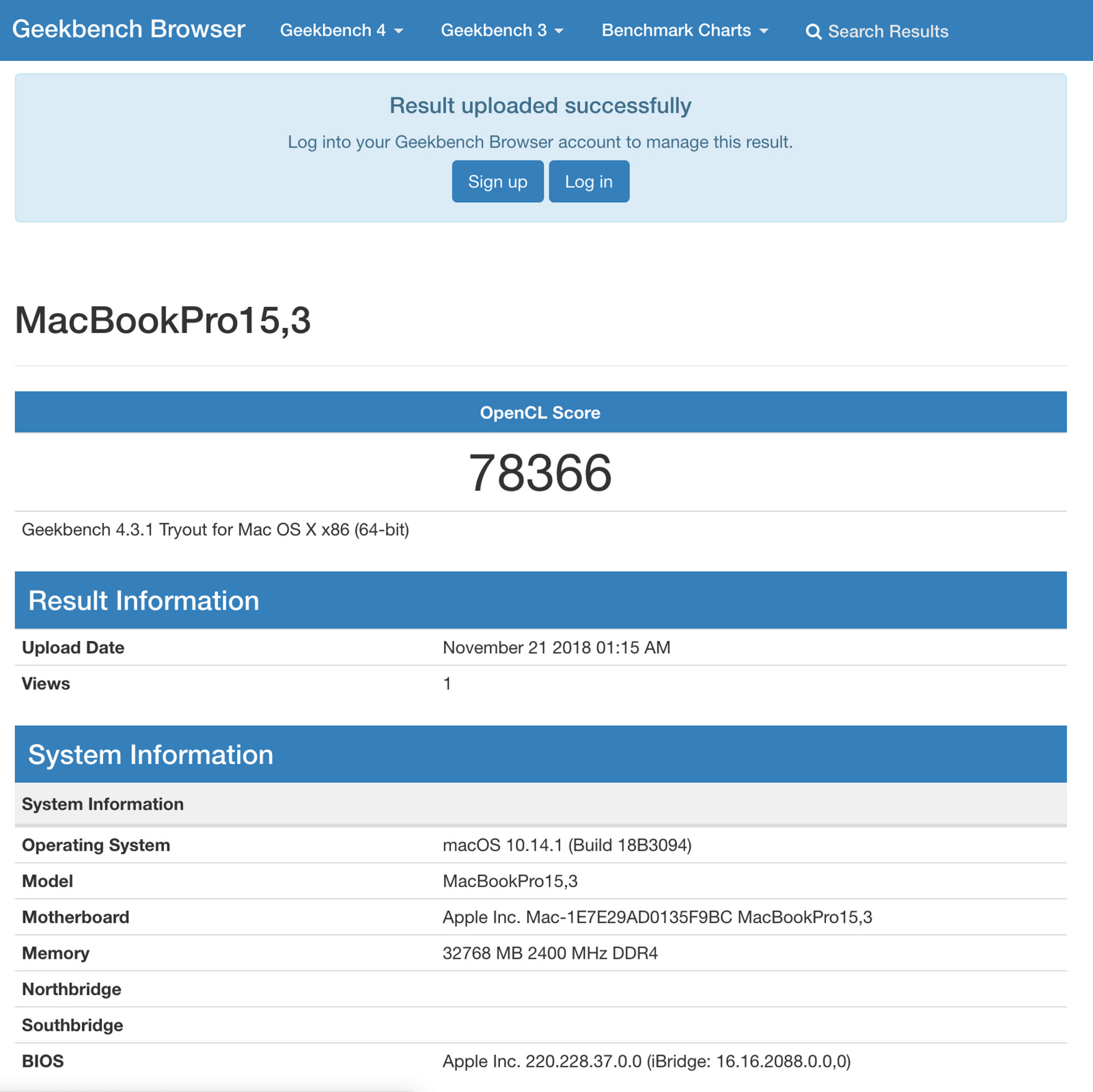Open the Search Results link text

click(888, 31)
